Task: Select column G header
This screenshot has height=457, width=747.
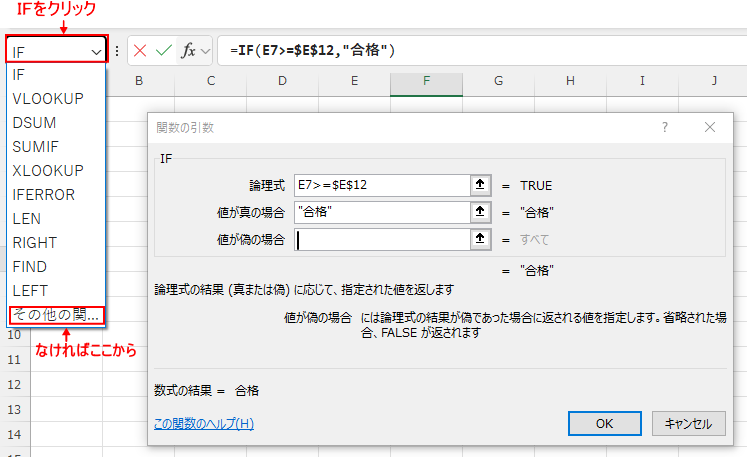Action: 498,81
